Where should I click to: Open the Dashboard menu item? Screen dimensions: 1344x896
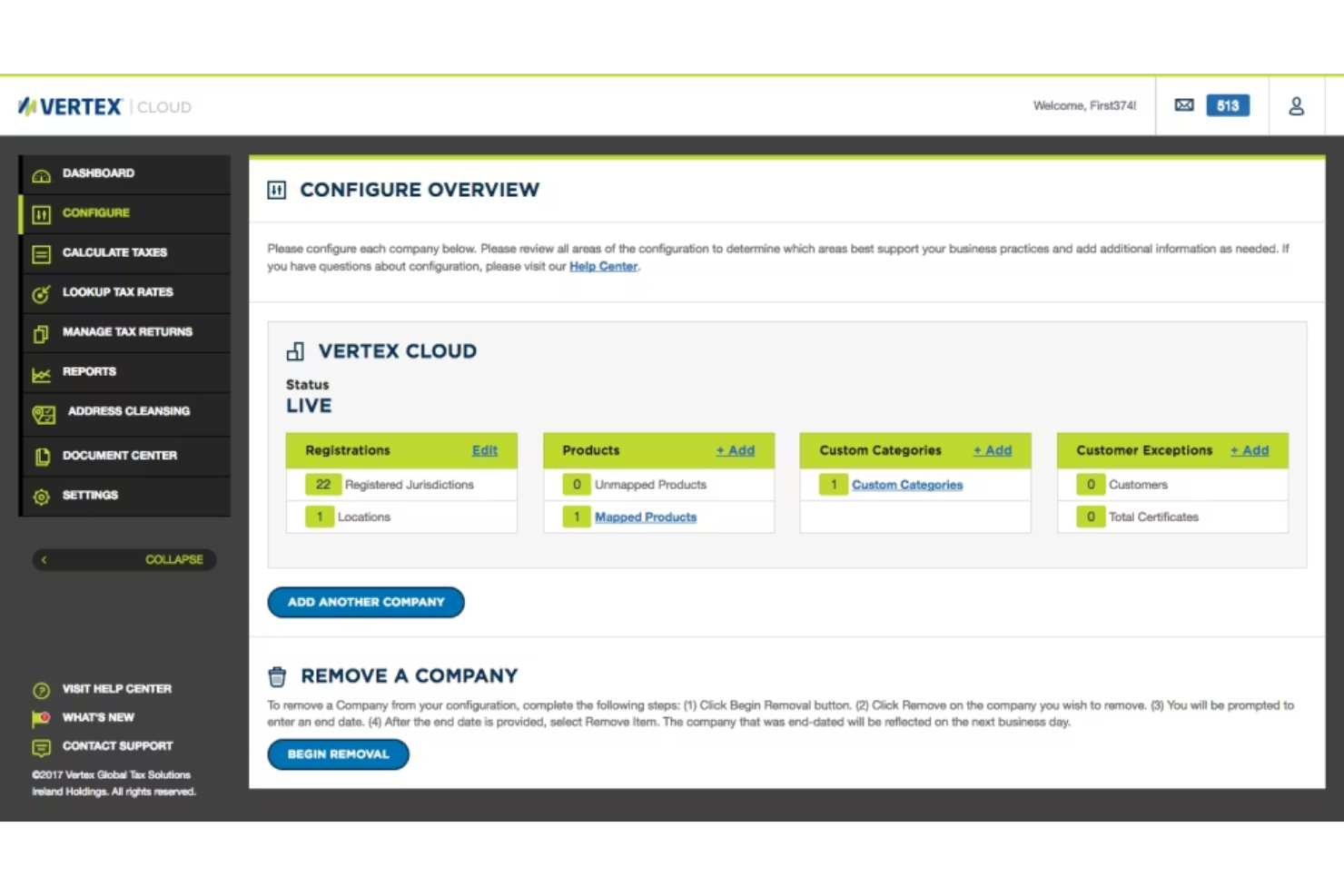(x=125, y=173)
